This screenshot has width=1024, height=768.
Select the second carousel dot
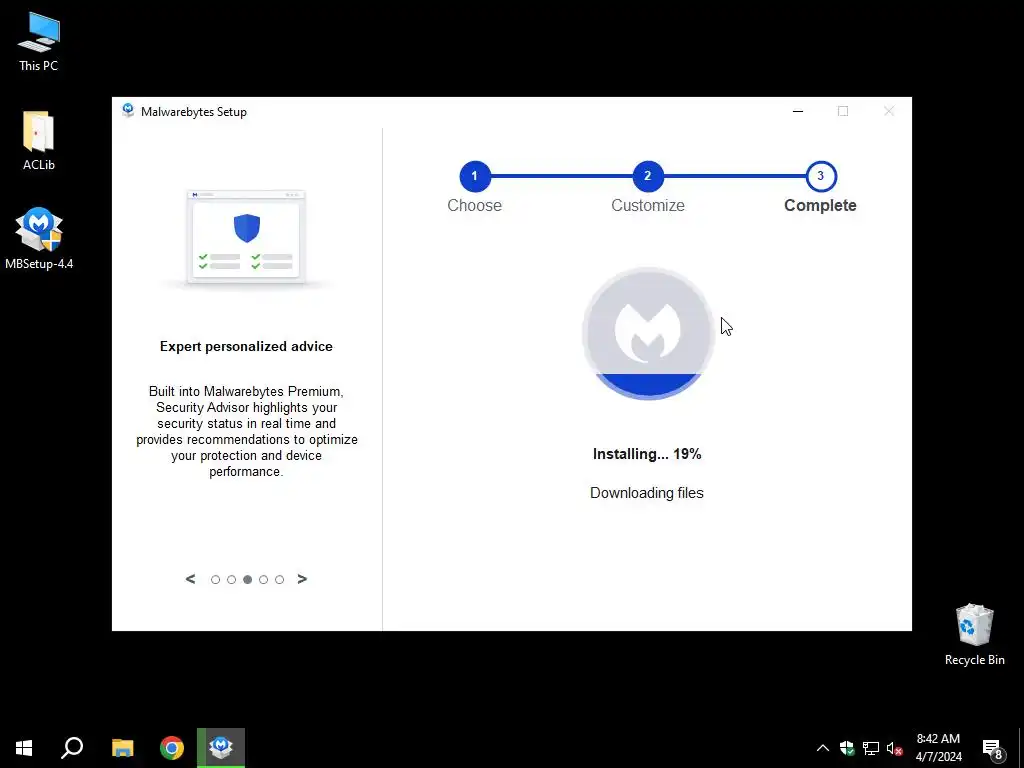(231, 579)
